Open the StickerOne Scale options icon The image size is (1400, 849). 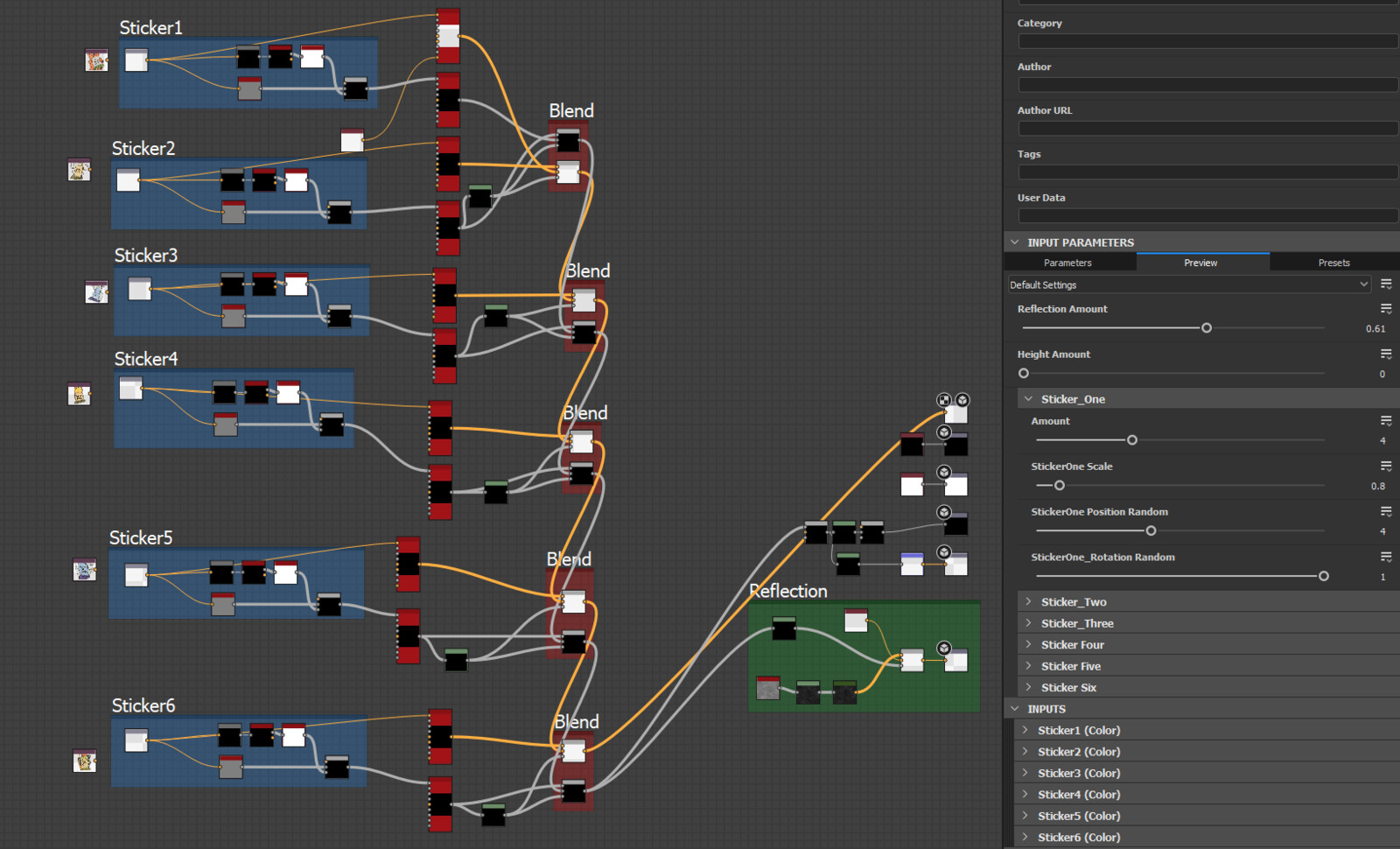click(x=1386, y=467)
